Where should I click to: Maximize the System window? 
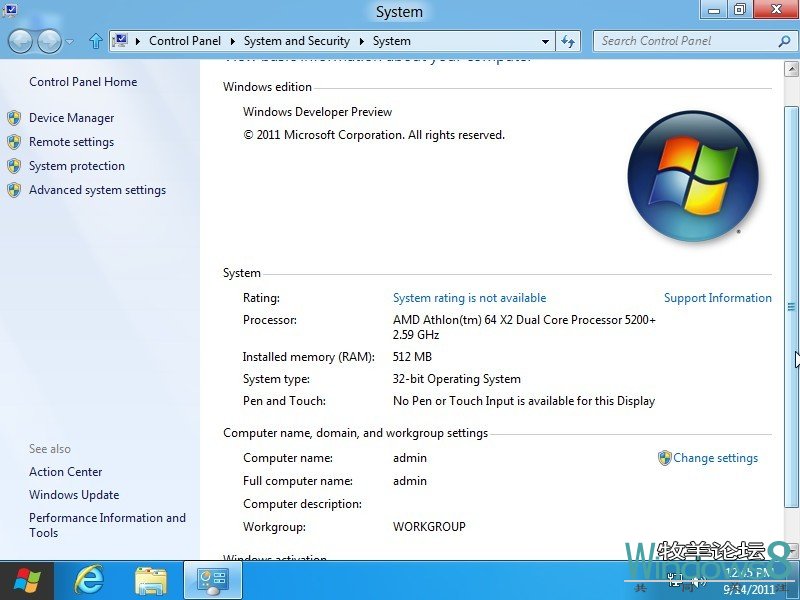click(x=740, y=9)
